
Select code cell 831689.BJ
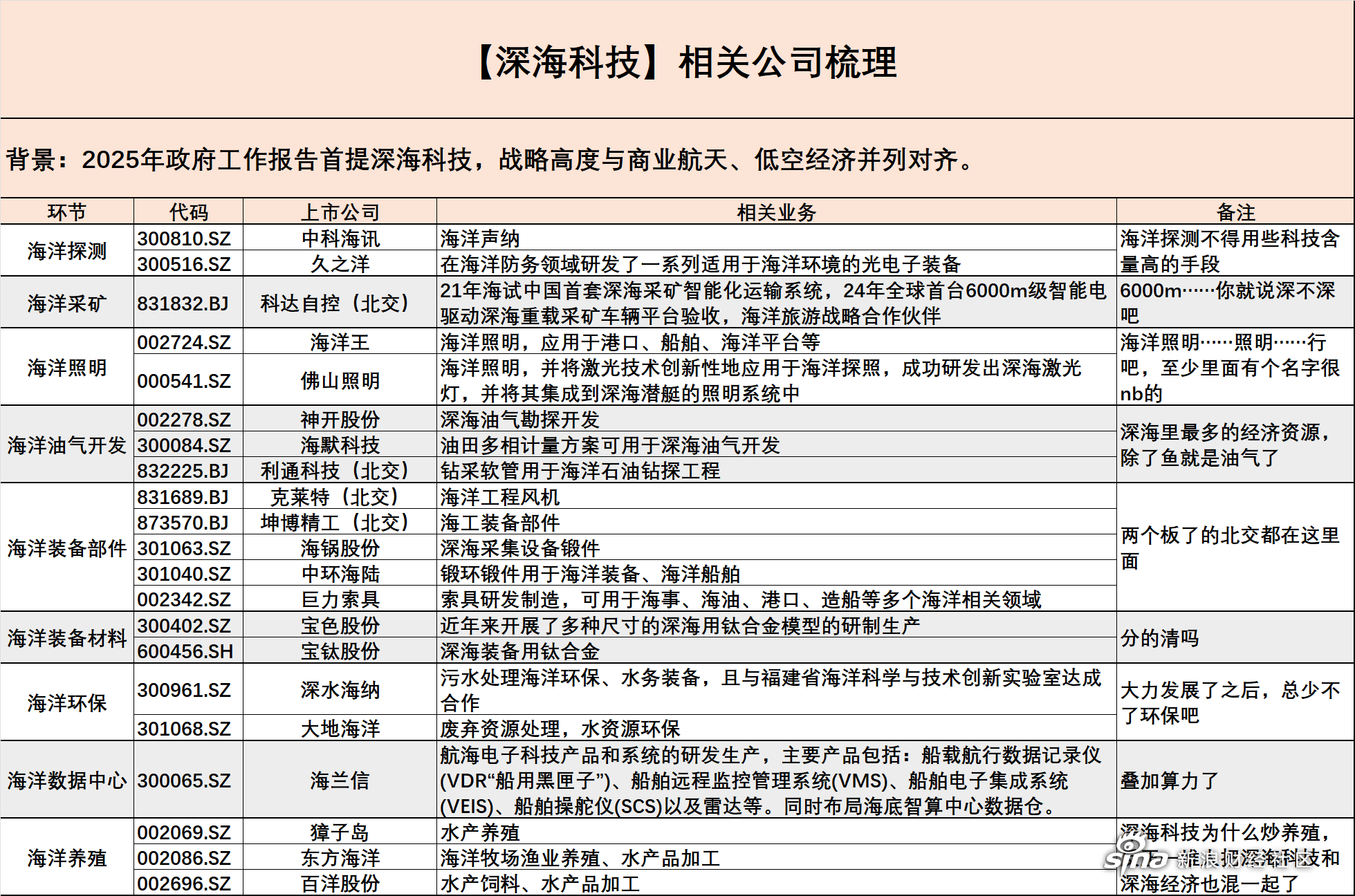click(188, 496)
